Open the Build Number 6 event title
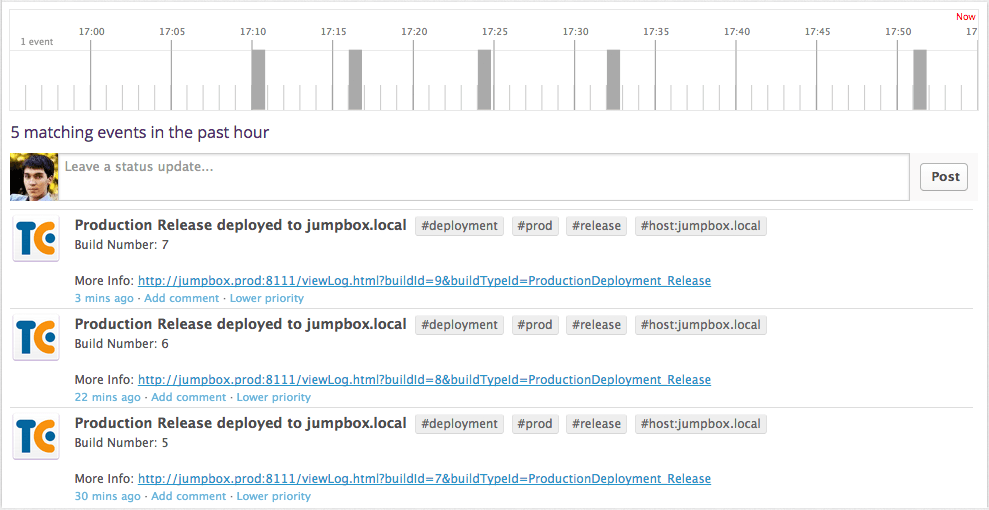The width and height of the screenshot is (989, 510). click(240, 324)
